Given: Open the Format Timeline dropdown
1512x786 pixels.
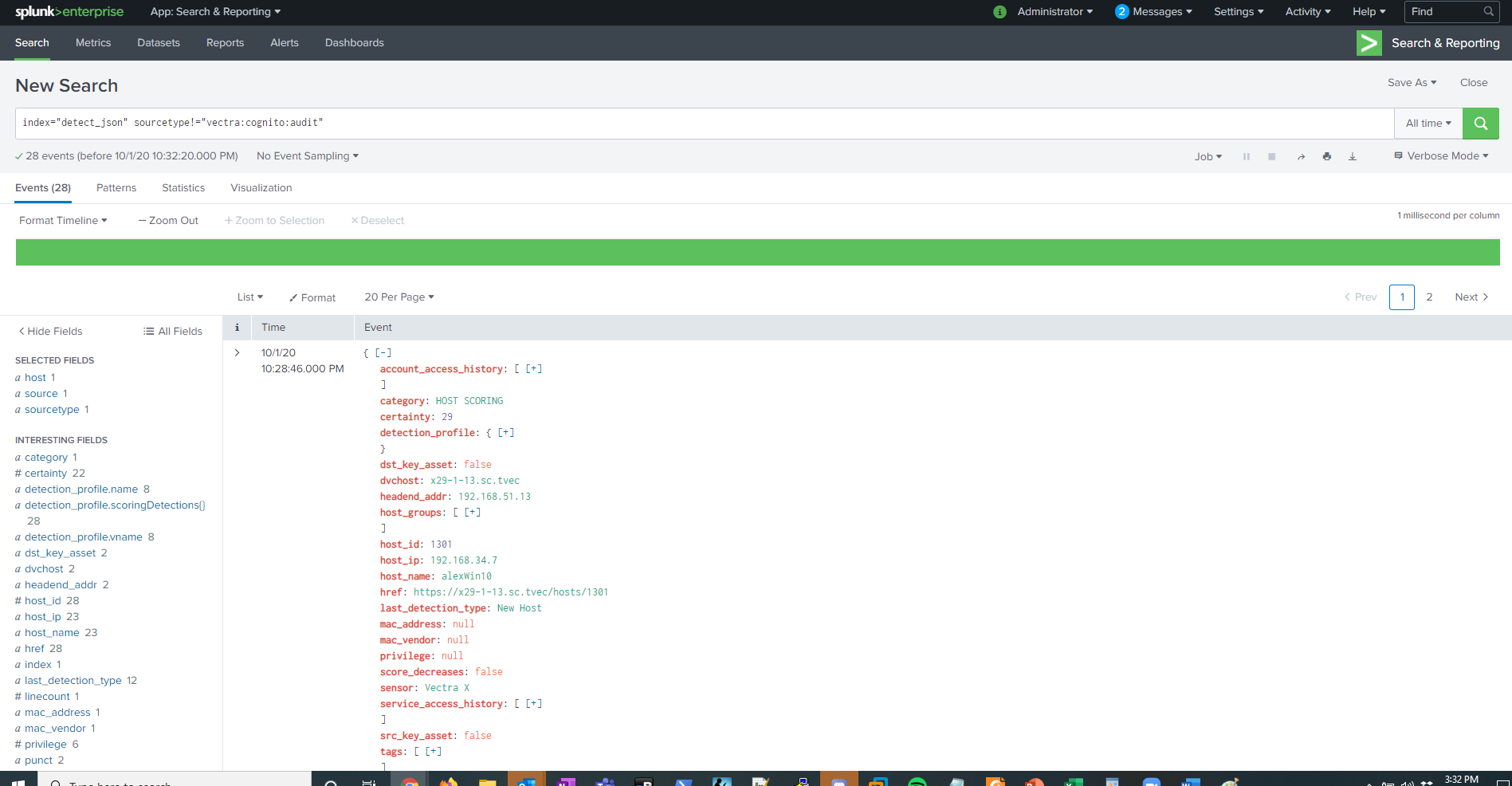Looking at the screenshot, I should [x=63, y=221].
